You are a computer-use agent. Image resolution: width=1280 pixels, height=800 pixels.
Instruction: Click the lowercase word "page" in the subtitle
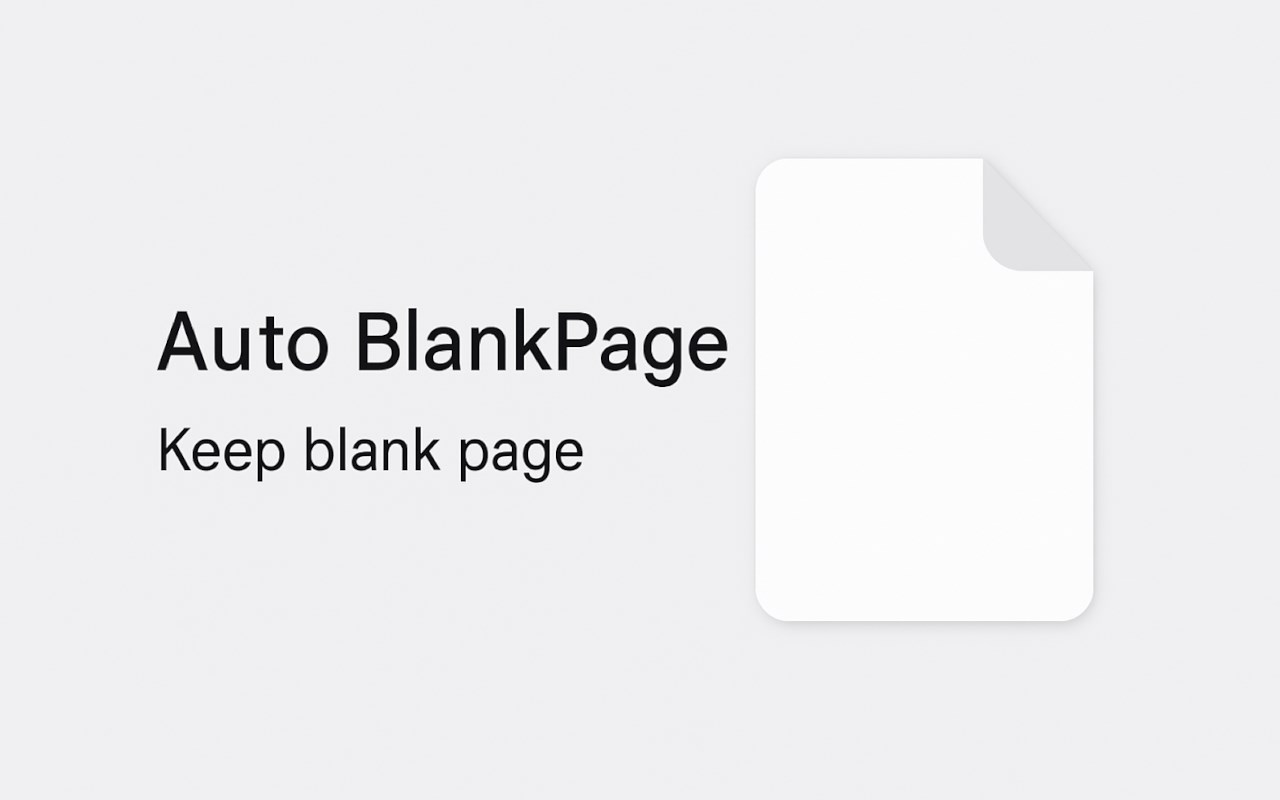(x=521, y=457)
